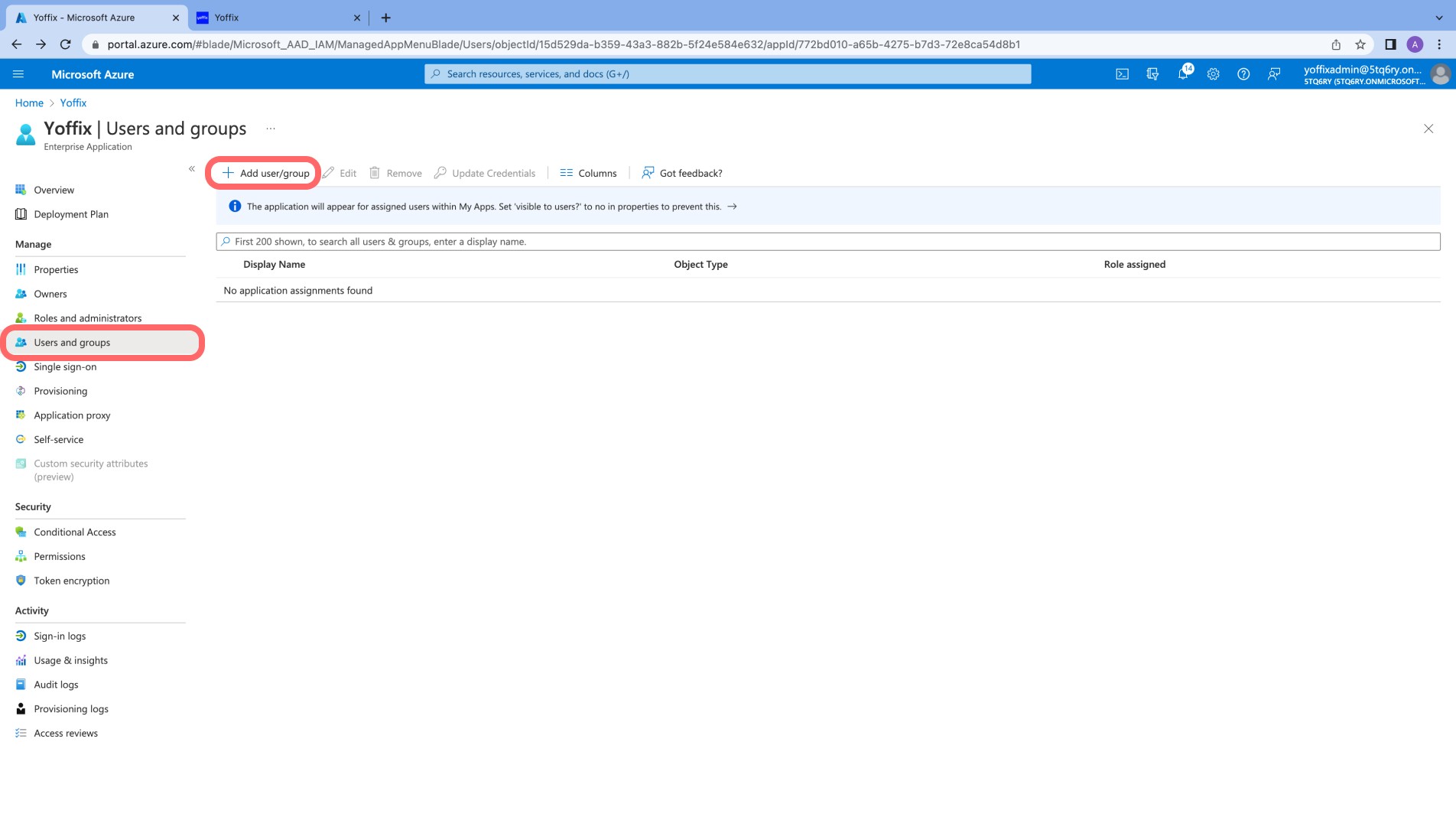The height and width of the screenshot is (817, 1456).
Task: Click the users and groups search field
Action: click(x=828, y=242)
